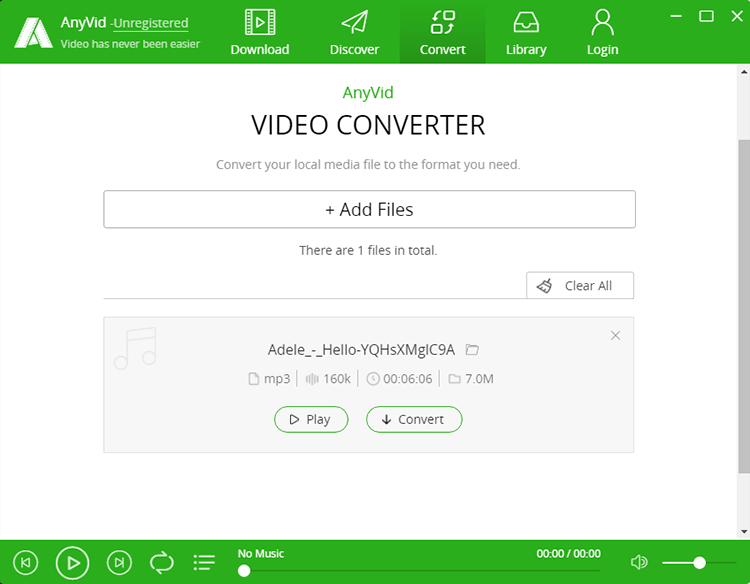
Task: Open the playlist queue icon
Action: (x=204, y=562)
